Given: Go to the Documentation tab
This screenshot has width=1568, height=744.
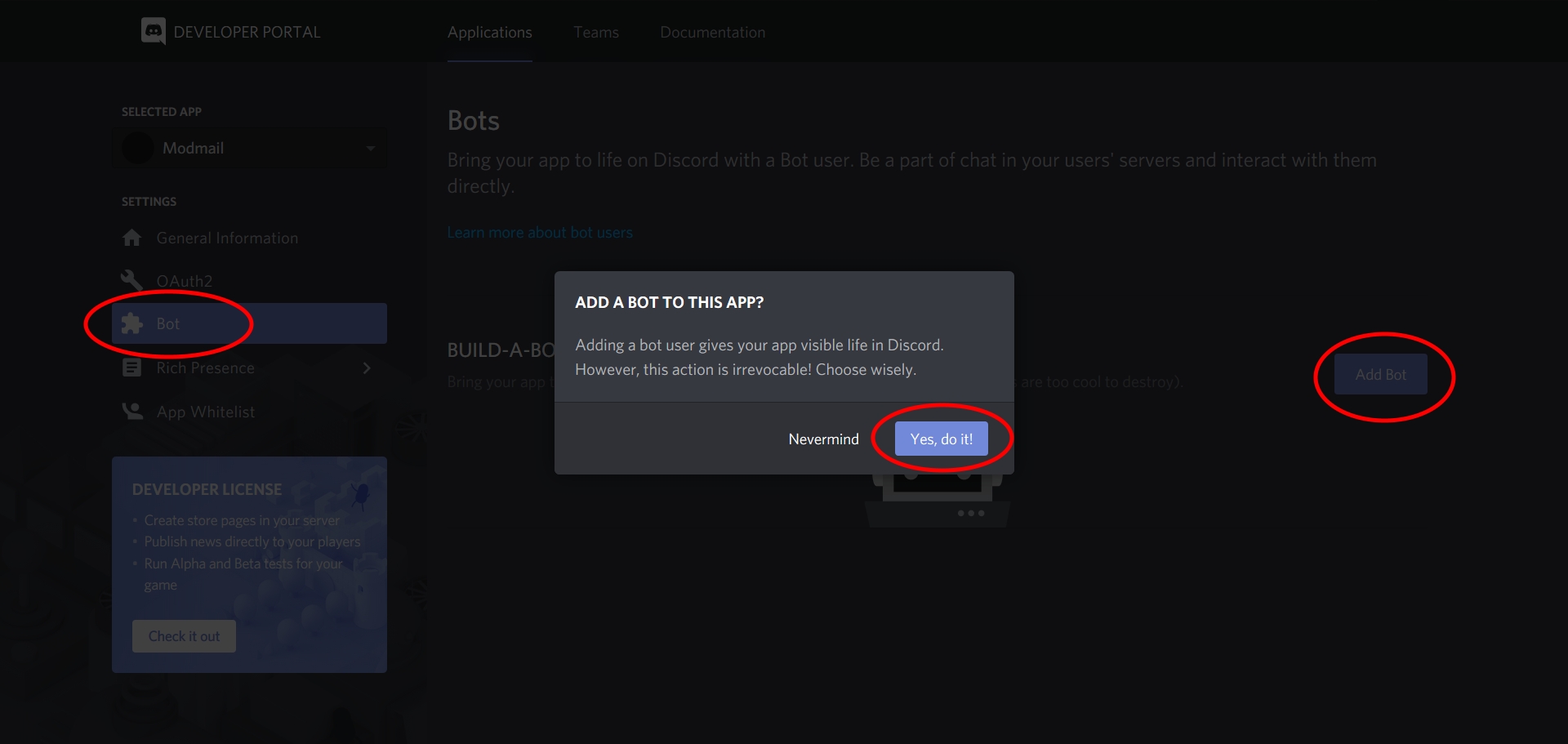Looking at the screenshot, I should 712,33.
